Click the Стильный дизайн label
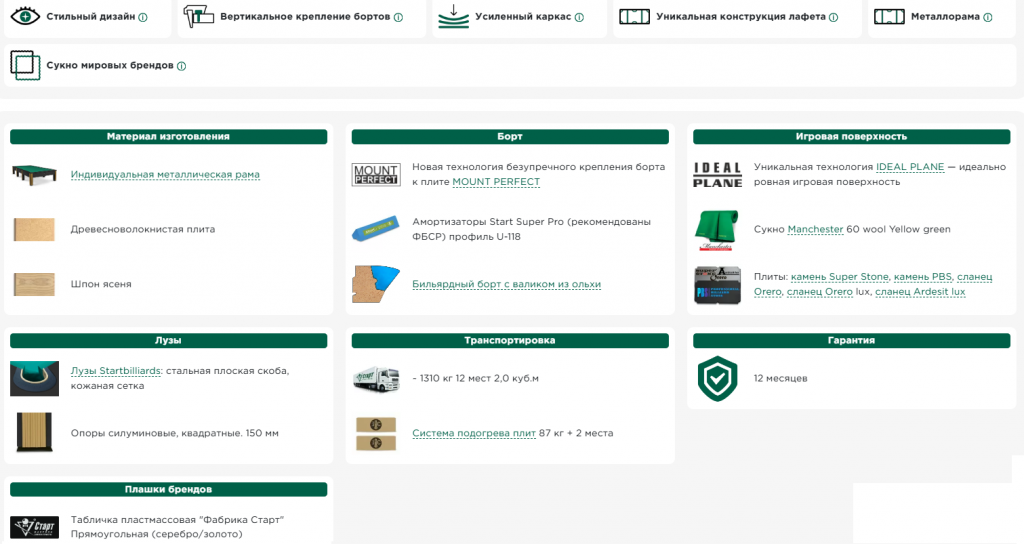 pos(91,16)
